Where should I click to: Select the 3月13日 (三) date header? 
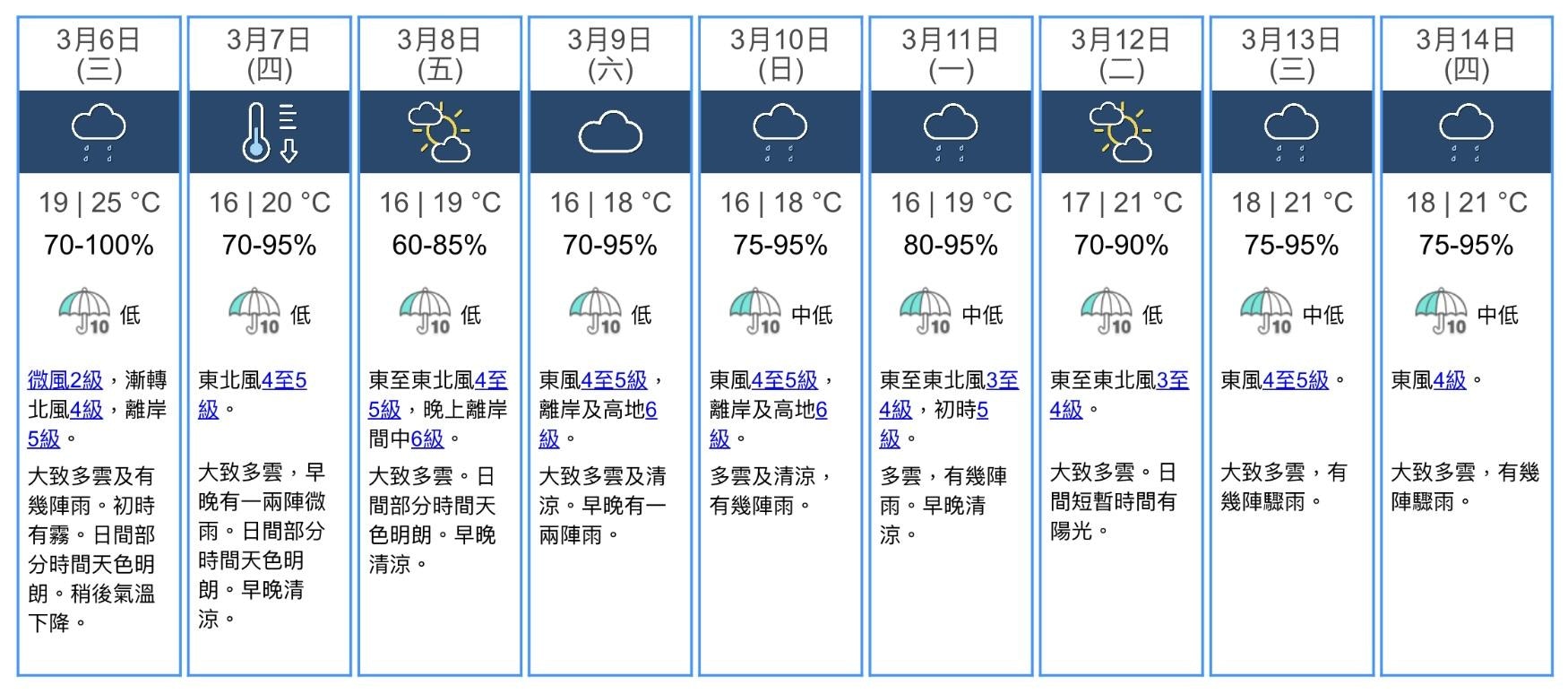1291,54
